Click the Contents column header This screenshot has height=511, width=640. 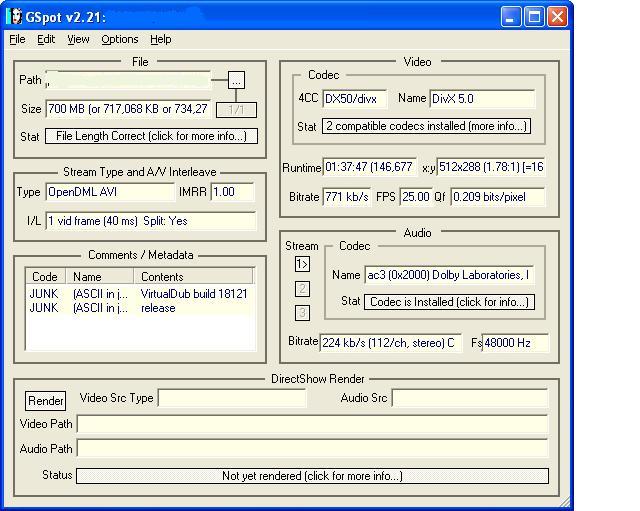coord(193,276)
